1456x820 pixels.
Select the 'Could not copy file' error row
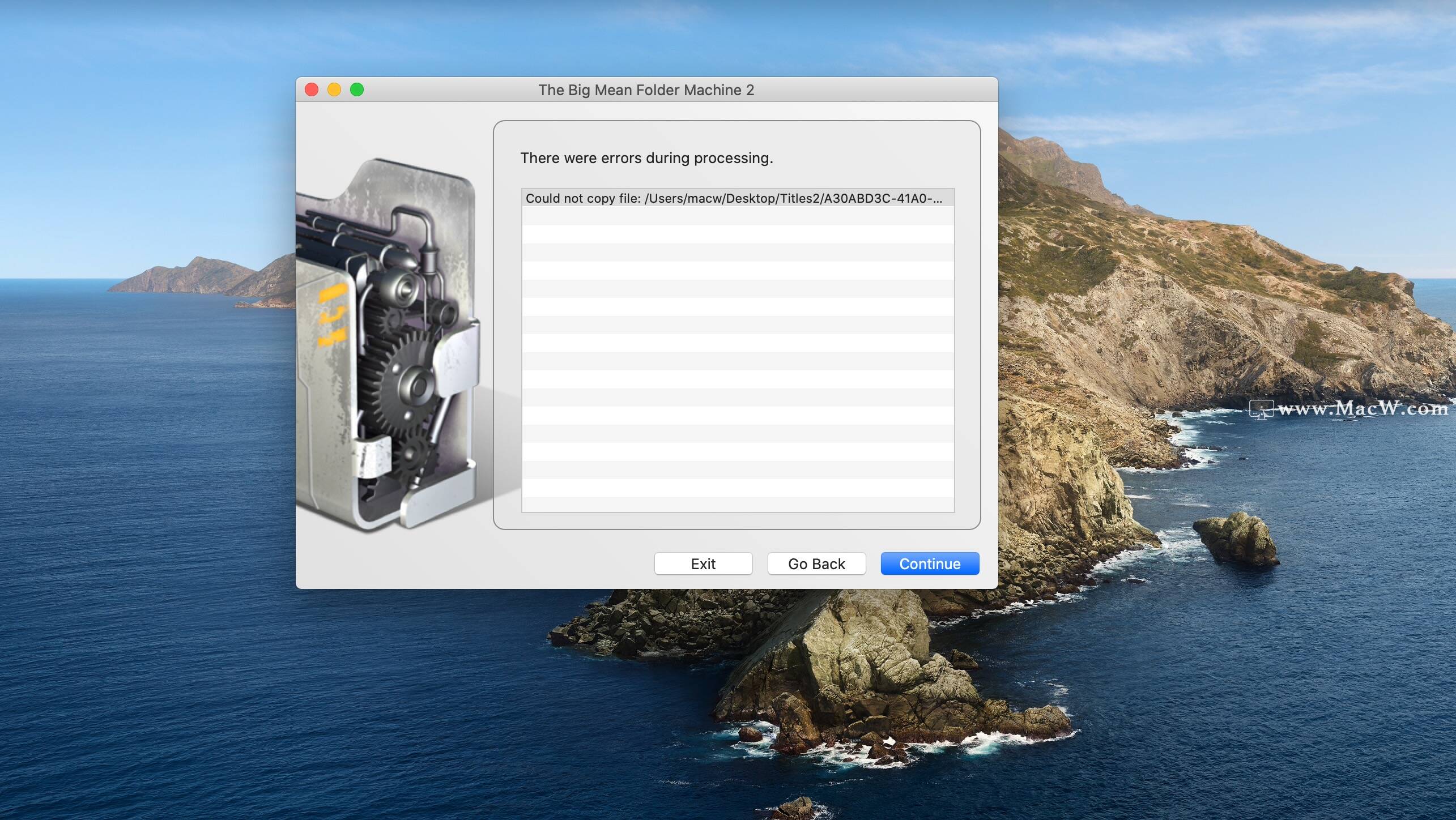point(738,198)
